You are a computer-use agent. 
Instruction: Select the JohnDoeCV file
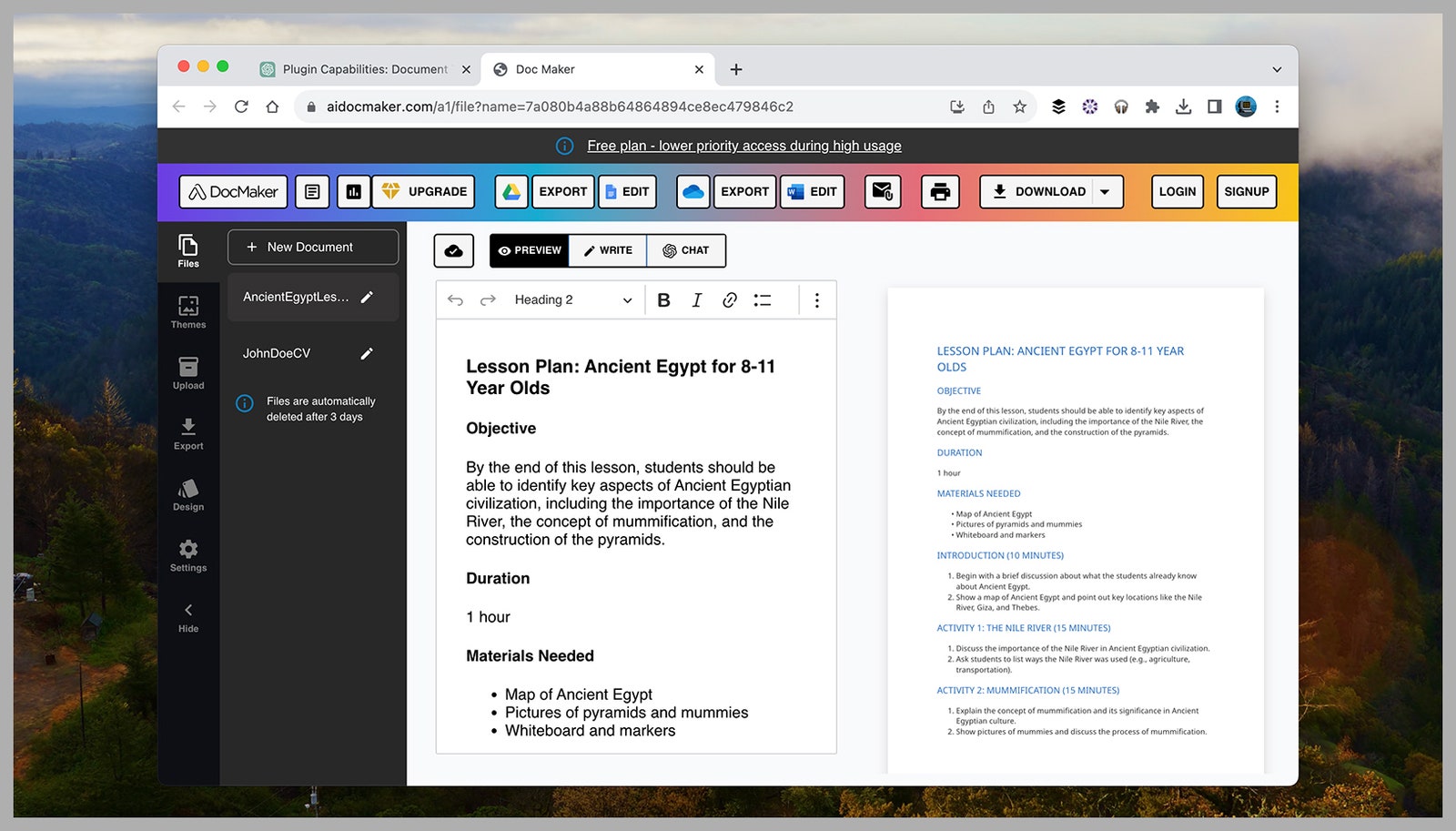tap(277, 353)
